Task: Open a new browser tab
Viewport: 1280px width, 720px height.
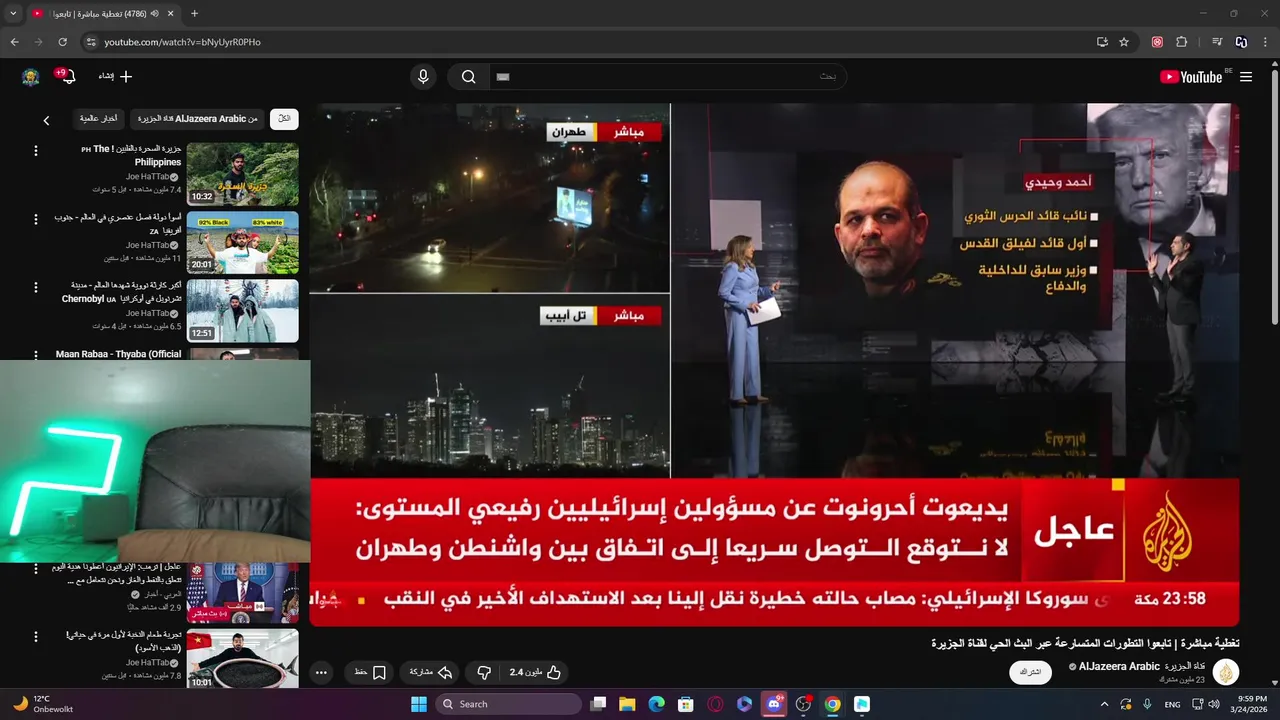Action: pos(194,13)
